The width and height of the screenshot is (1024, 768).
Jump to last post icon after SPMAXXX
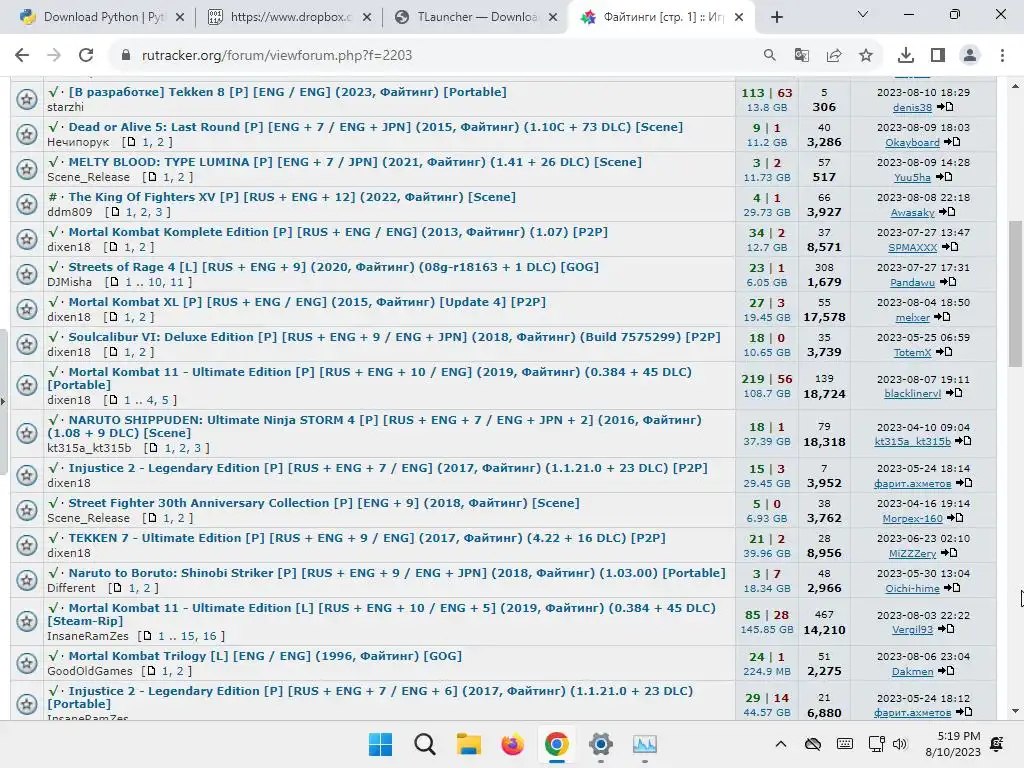point(950,247)
